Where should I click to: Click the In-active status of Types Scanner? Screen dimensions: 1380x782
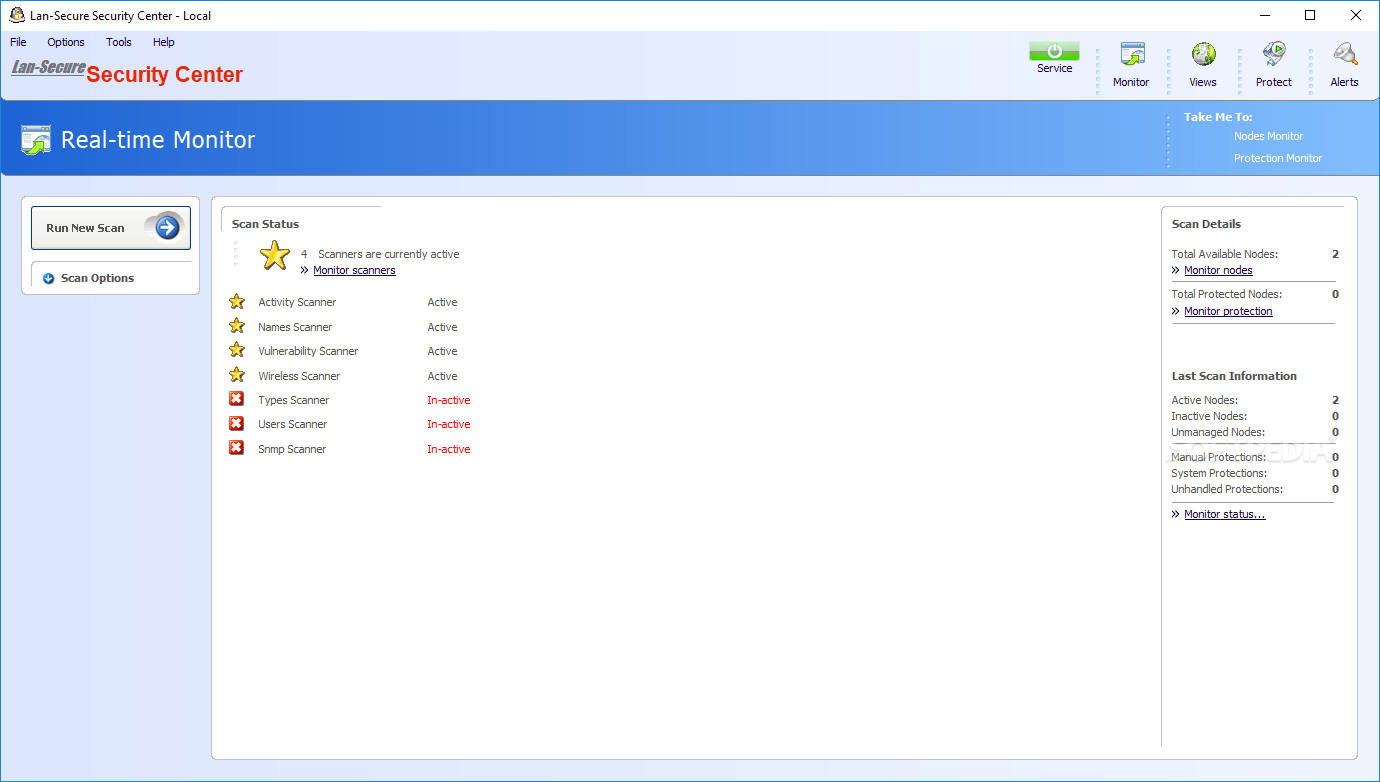448,400
